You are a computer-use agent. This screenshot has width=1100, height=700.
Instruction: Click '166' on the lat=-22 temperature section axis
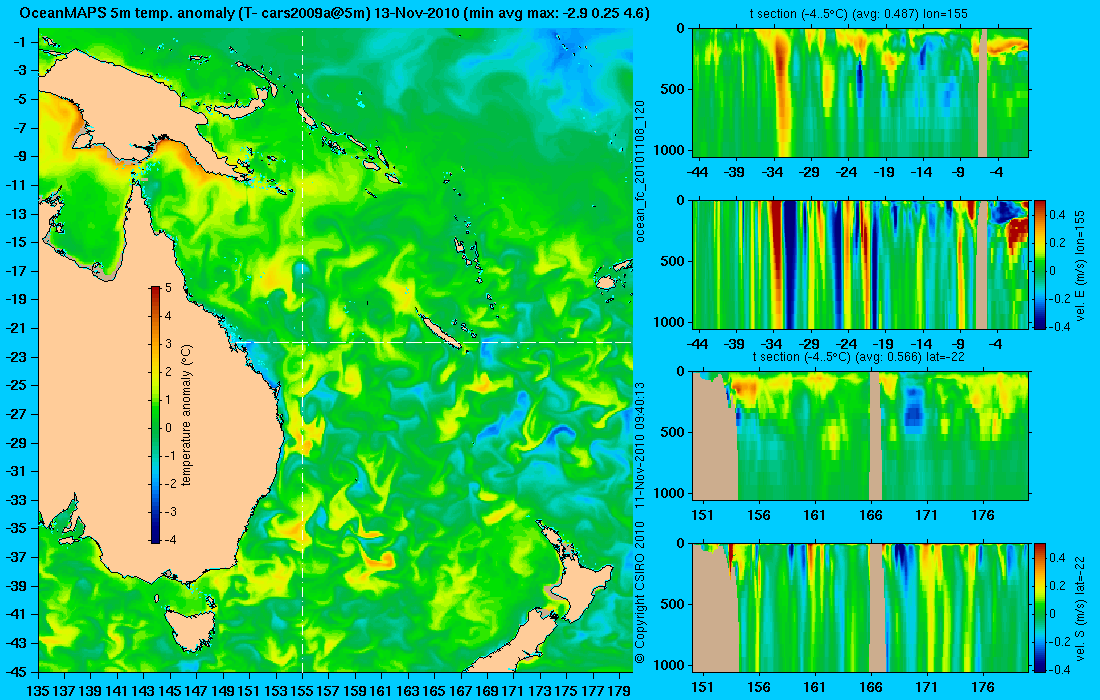871,515
